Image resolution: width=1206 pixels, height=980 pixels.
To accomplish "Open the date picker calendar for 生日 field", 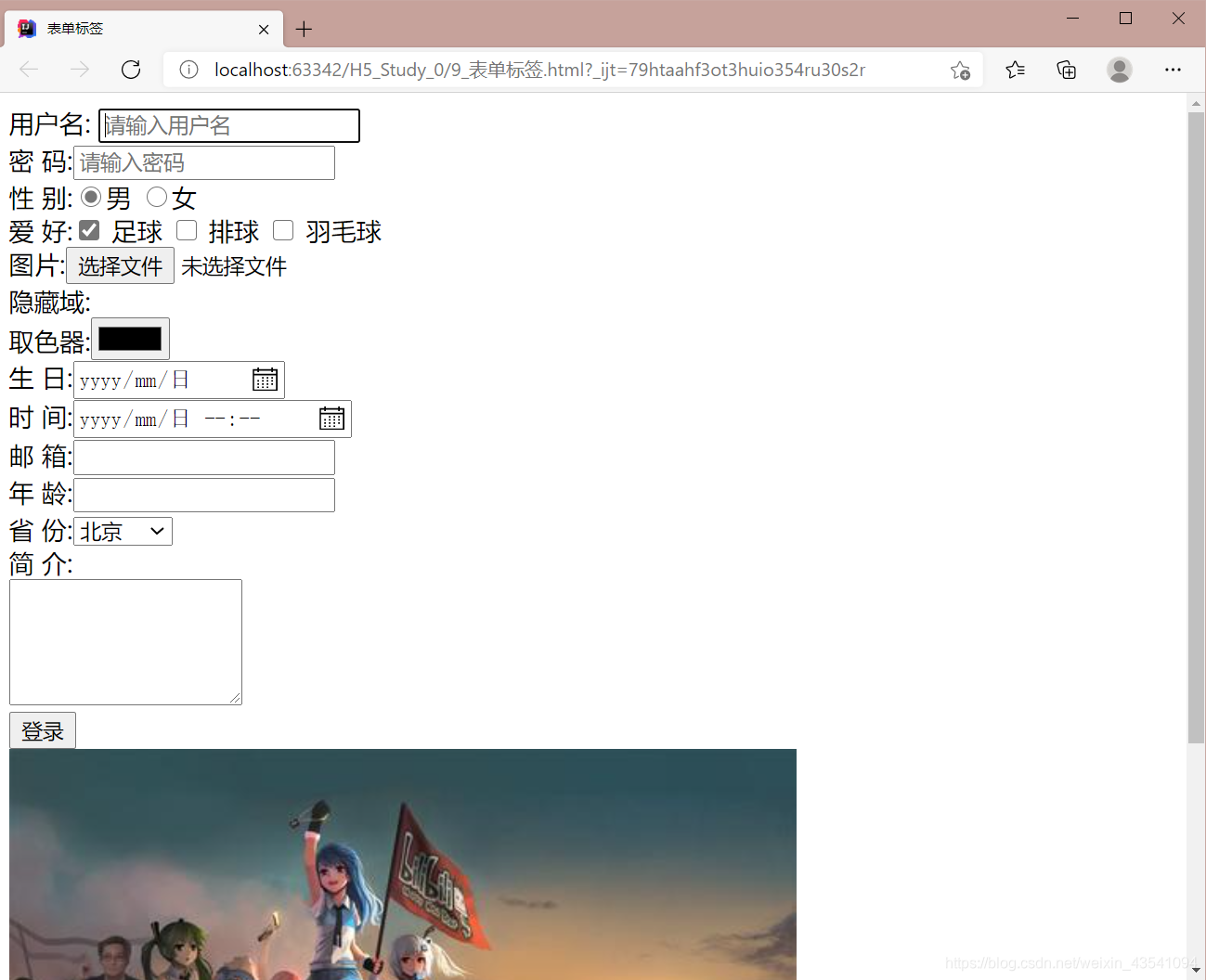I will click(x=264, y=379).
